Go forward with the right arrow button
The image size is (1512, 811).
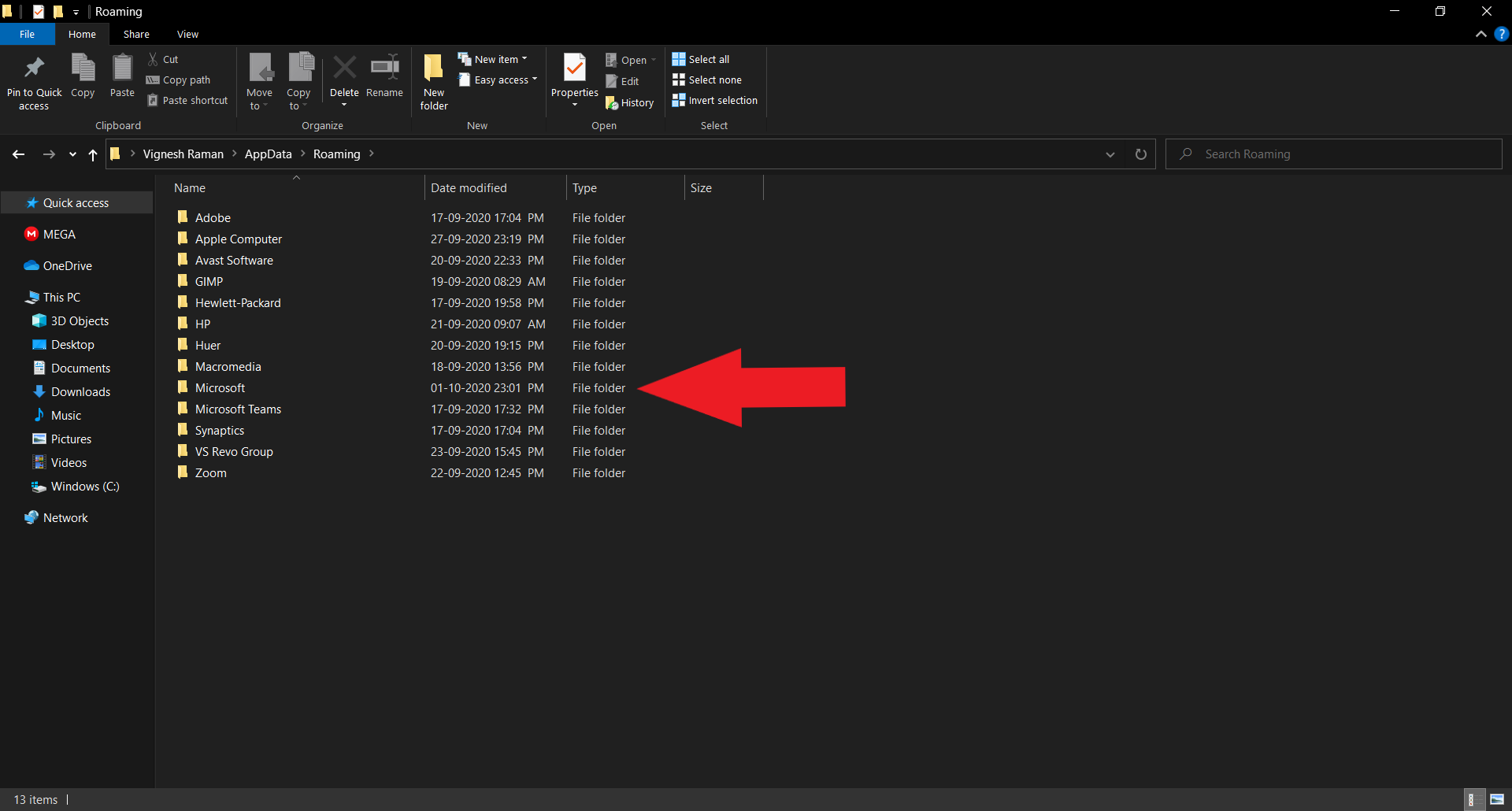(49, 154)
